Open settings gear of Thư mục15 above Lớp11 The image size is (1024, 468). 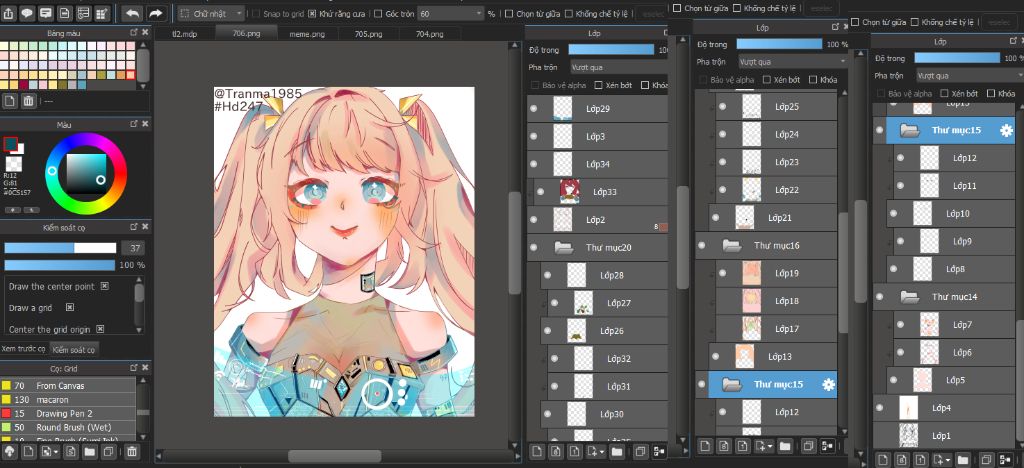tap(1006, 131)
